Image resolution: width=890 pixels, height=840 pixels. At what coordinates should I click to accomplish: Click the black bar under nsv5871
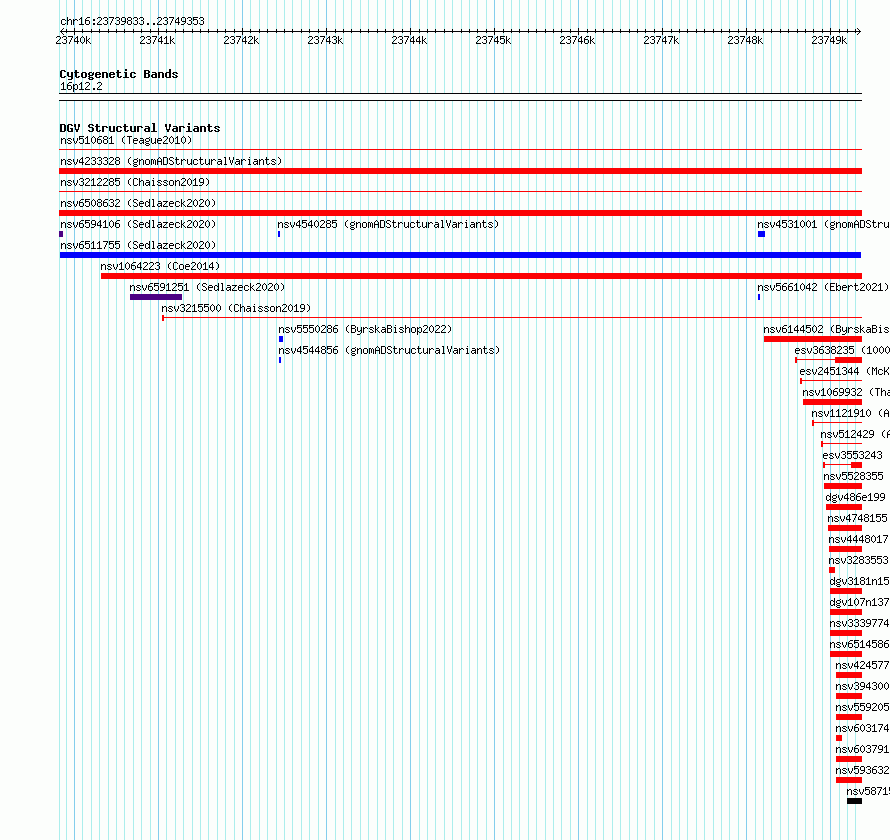click(854, 801)
